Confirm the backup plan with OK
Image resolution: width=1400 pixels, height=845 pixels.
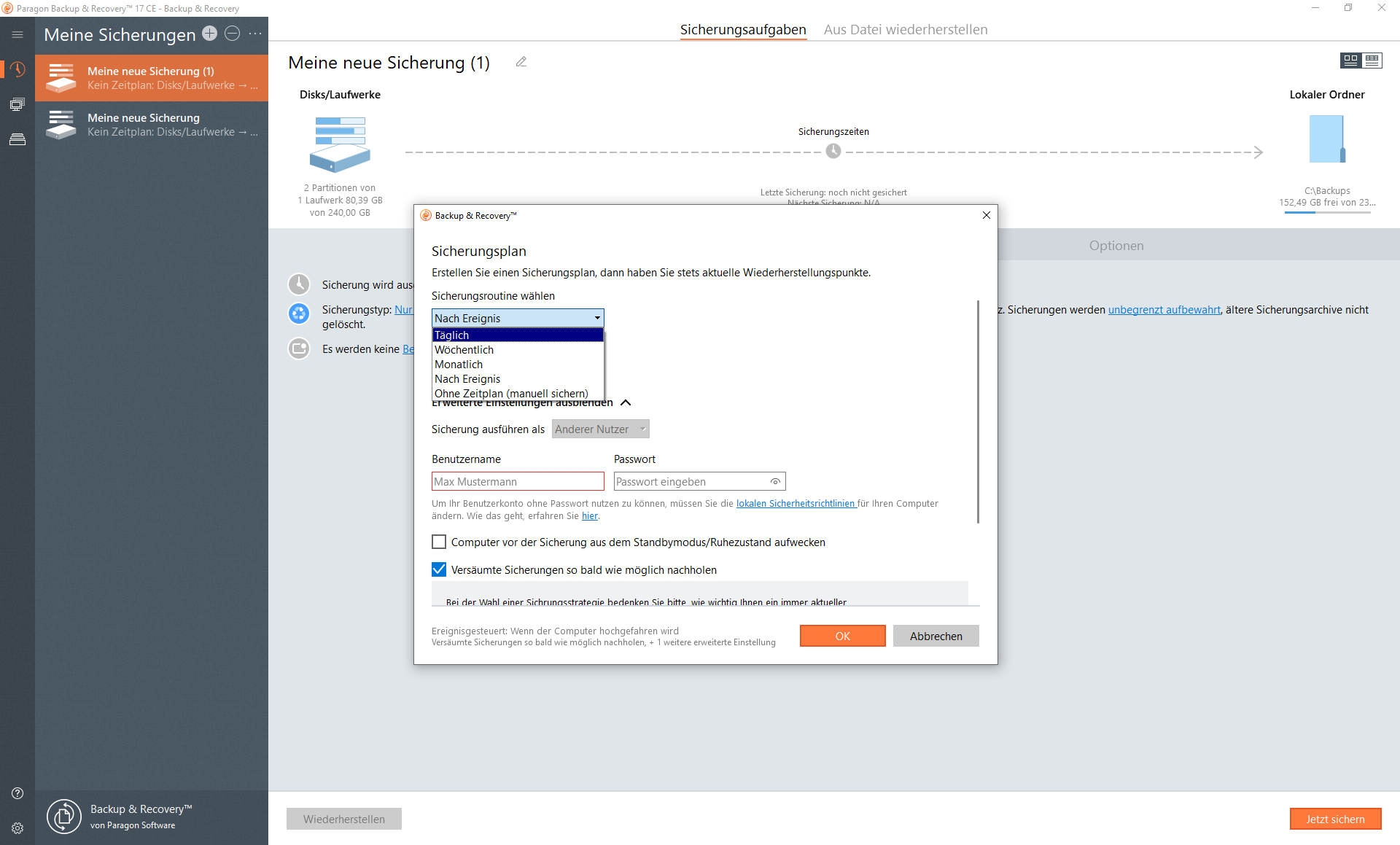coord(842,636)
